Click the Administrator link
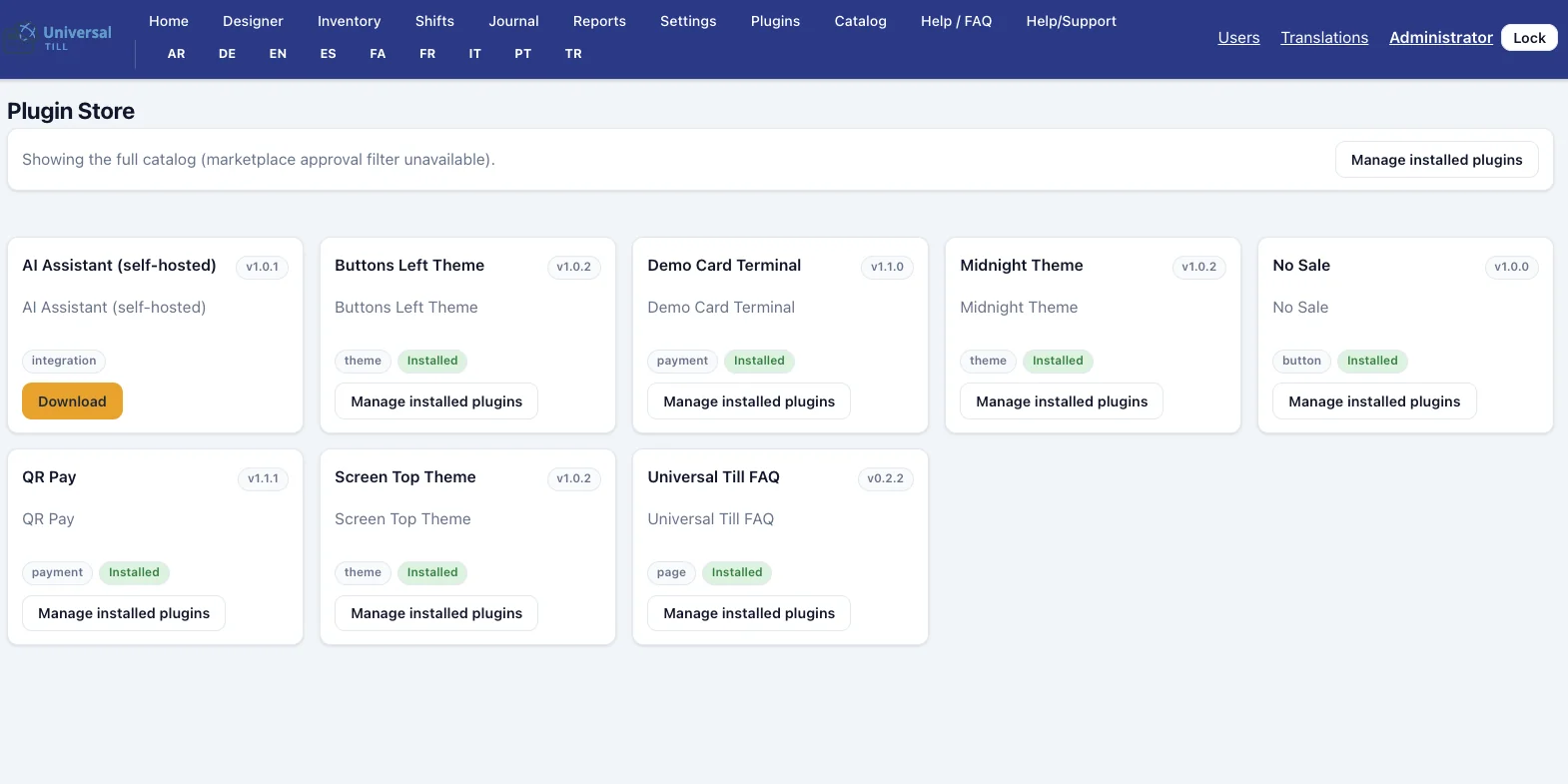This screenshot has width=1568, height=784. [x=1440, y=38]
